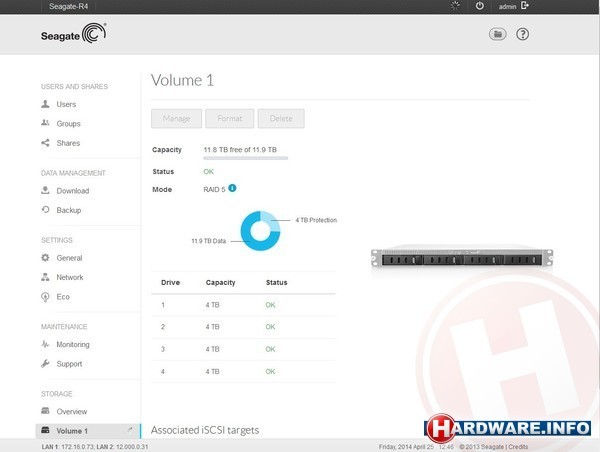Click the Seagate-R4 device name
The image size is (600, 452).
[68, 6]
